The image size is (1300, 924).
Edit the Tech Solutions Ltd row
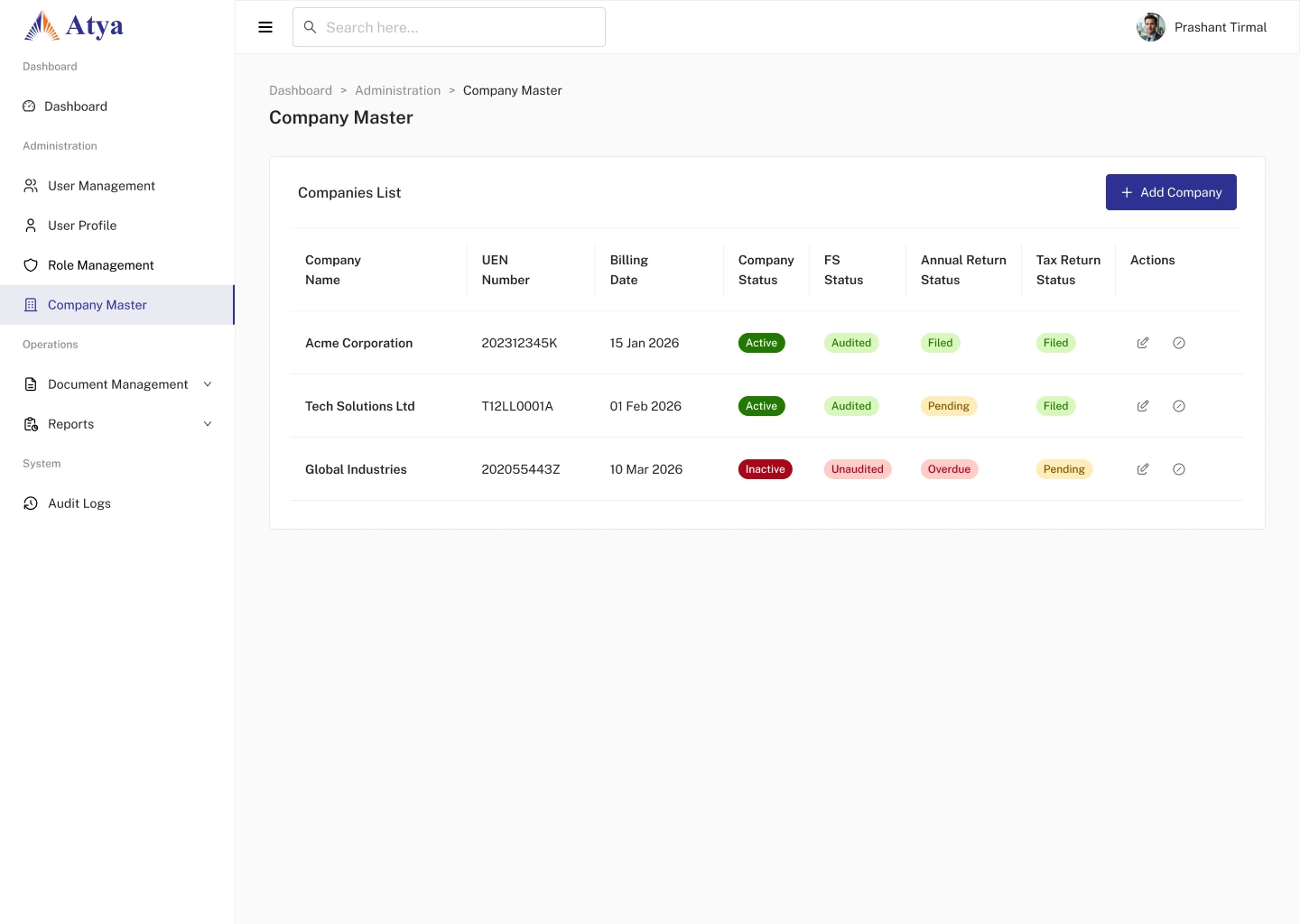click(x=1143, y=406)
